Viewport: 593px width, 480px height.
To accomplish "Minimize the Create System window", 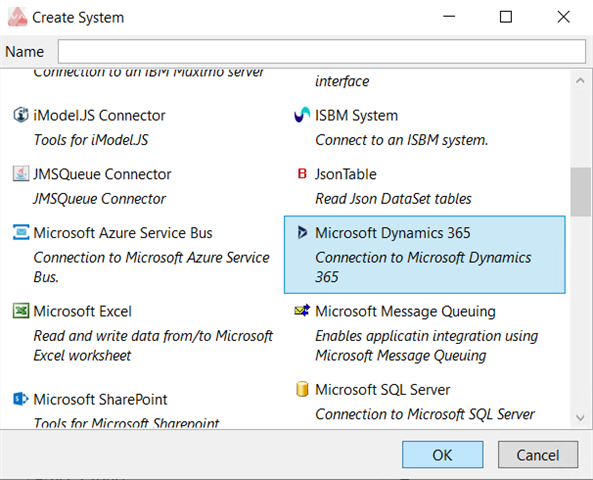I will 449,17.
